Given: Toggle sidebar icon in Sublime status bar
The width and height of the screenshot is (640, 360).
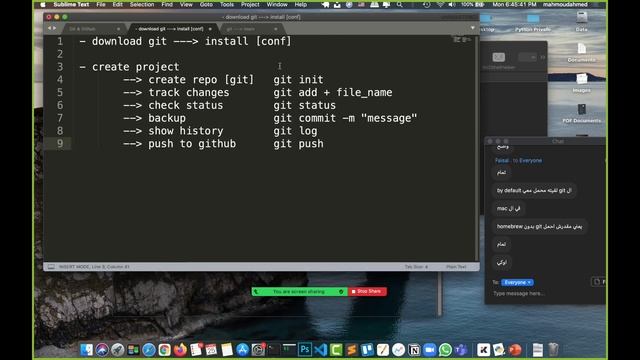Looking at the screenshot, I should click(51, 267).
